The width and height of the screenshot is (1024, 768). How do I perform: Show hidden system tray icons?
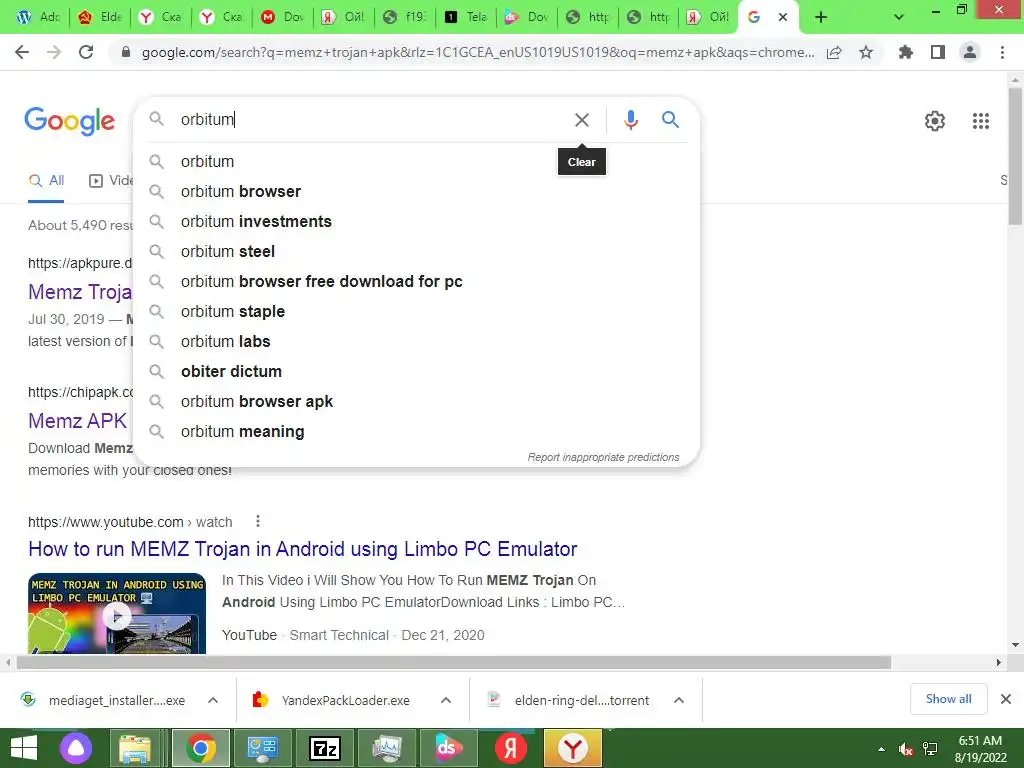pyautogui.click(x=881, y=750)
